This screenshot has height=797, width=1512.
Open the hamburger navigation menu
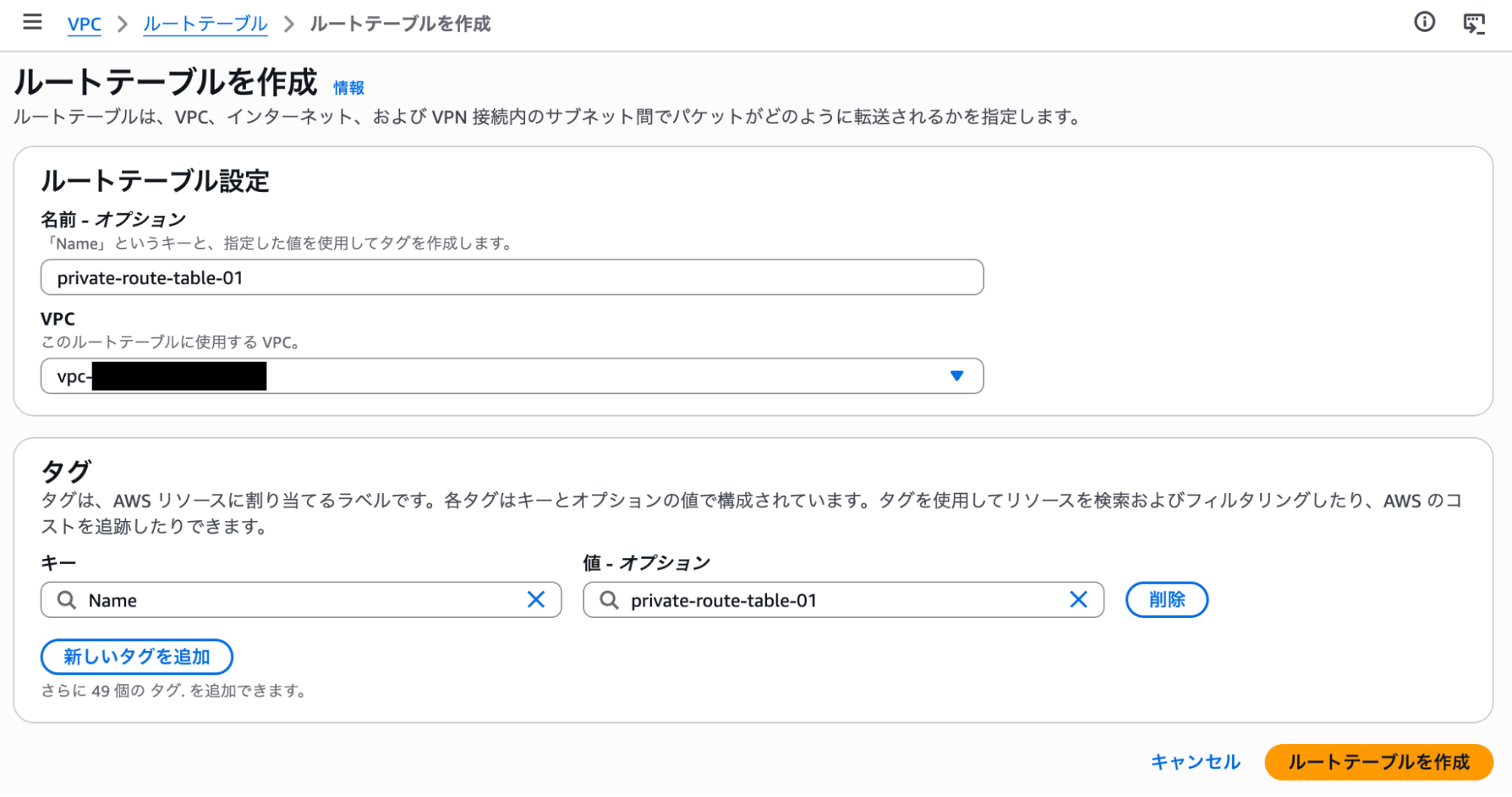pyautogui.click(x=32, y=23)
